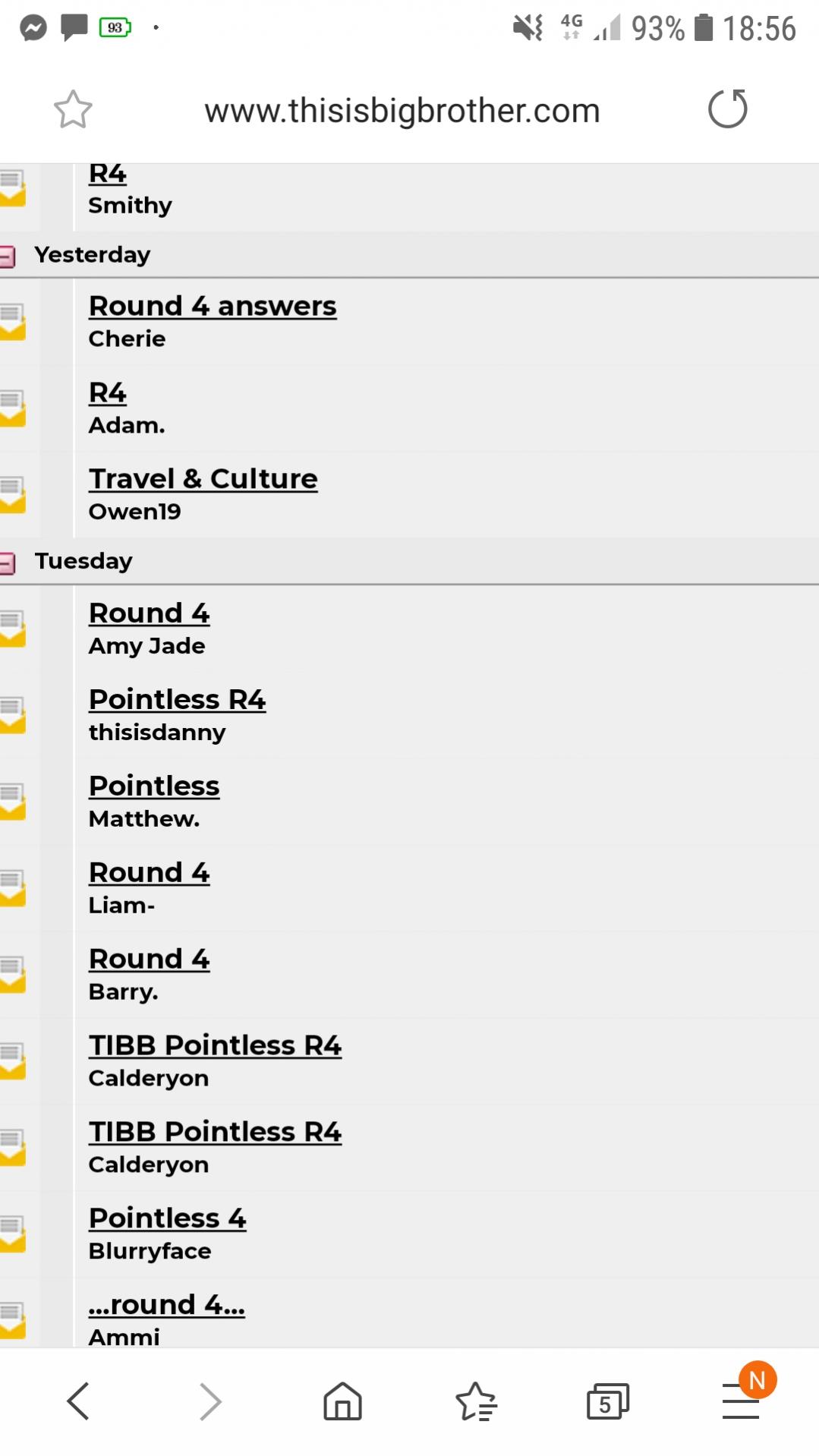Tap the URL www.thisisbigbrother.com address field
The height and width of the screenshot is (1456, 819).
point(402,111)
